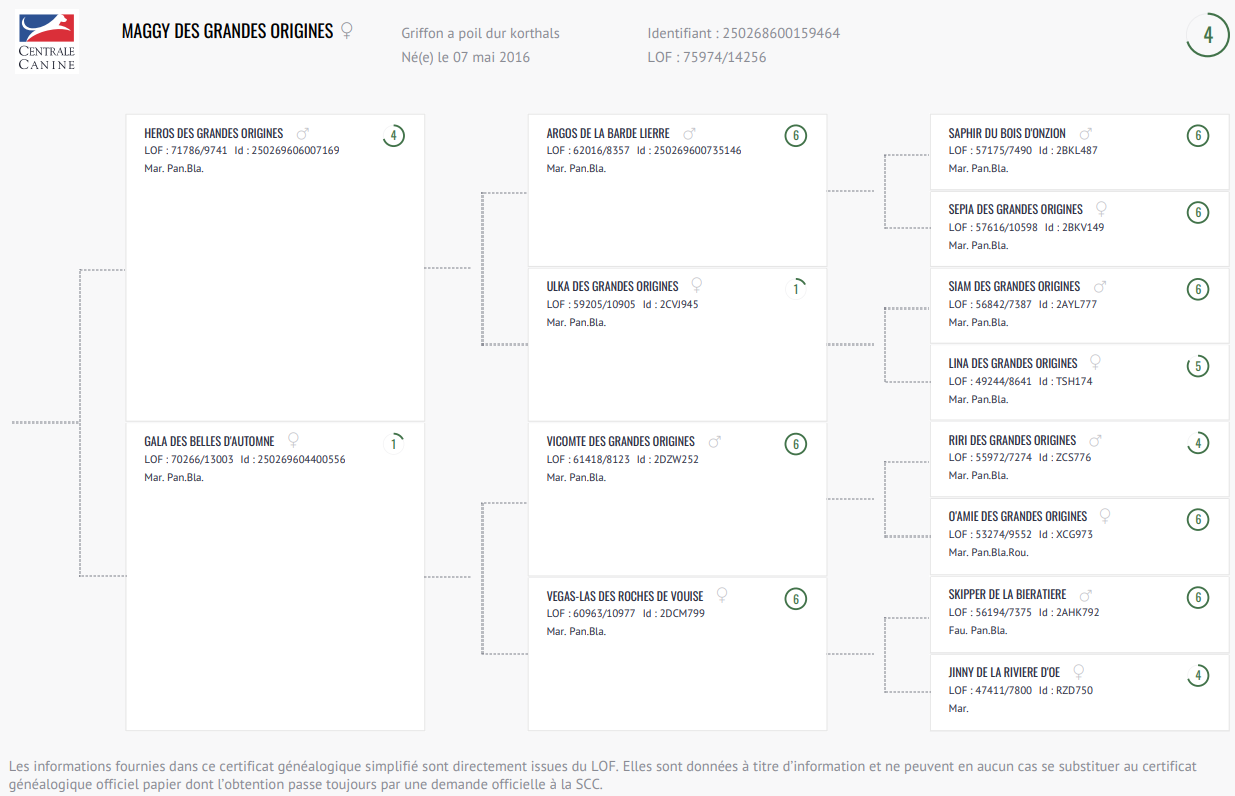
Task: Click the rating badge on Jinny de la Riviere d'Oe
Action: coord(1197,676)
